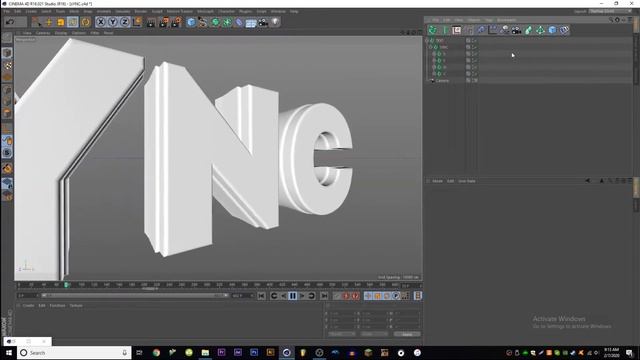The width and height of the screenshot is (640, 360).
Task: Click the Undo arrow in top toolbar
Action: [10, 22]
